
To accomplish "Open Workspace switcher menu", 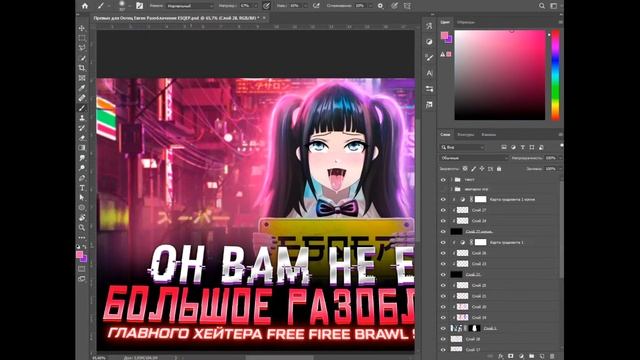I will pyautogui.click(x=554, y=6).
